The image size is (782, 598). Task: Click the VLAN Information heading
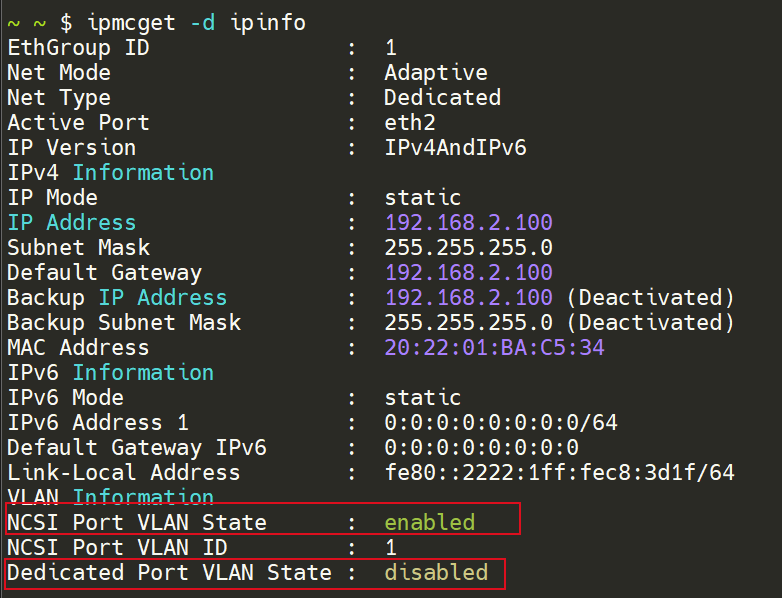(x=110, y=497)
